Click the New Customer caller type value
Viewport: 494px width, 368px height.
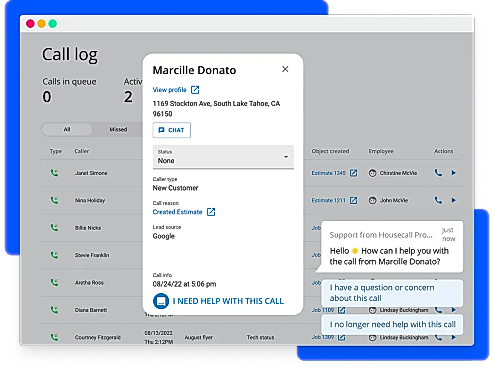click(x=175, y=188)
